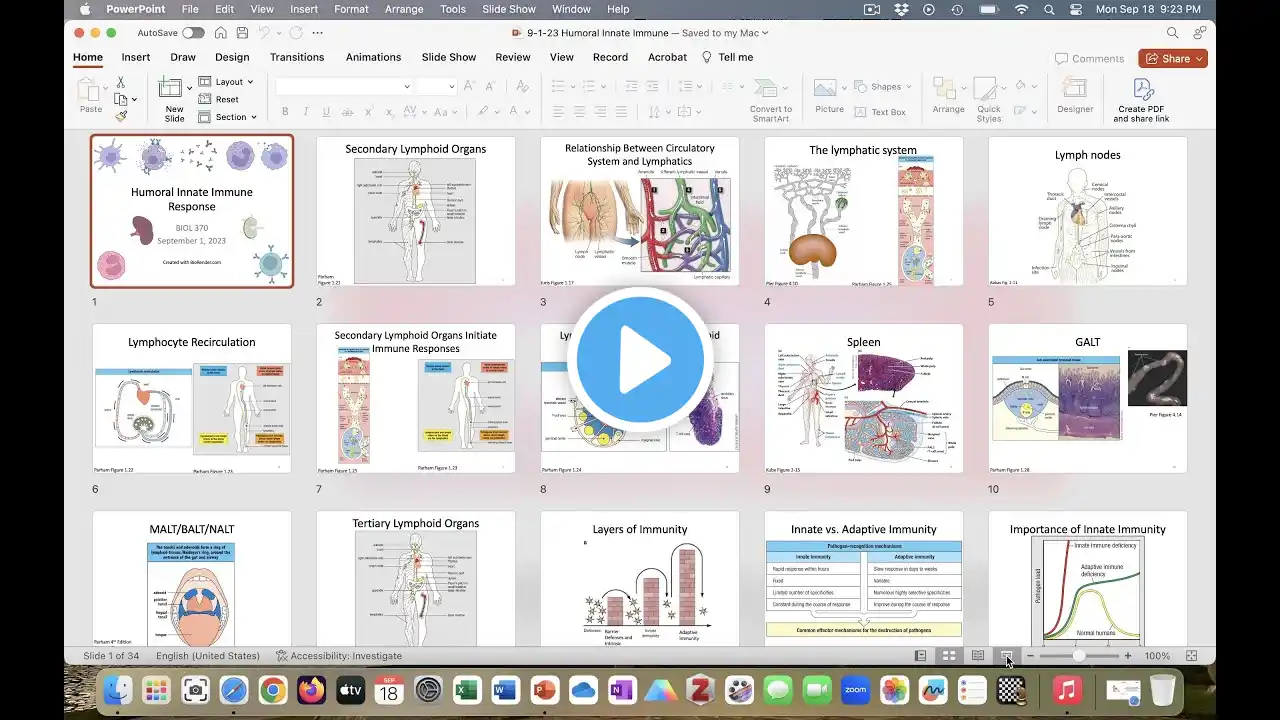1280x720 pixels.
Task: Open the Review tab
Action: tap(513, 57)
